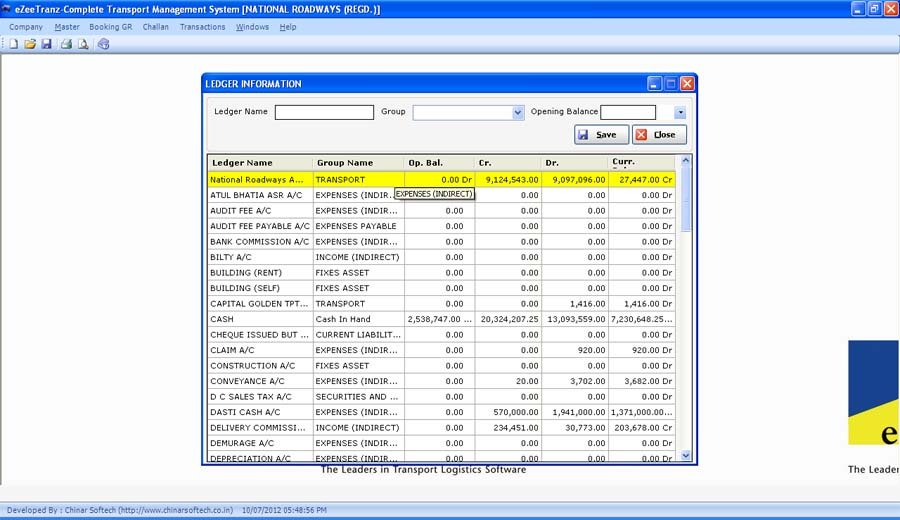Open the Transactions menu

coord(203,27)
